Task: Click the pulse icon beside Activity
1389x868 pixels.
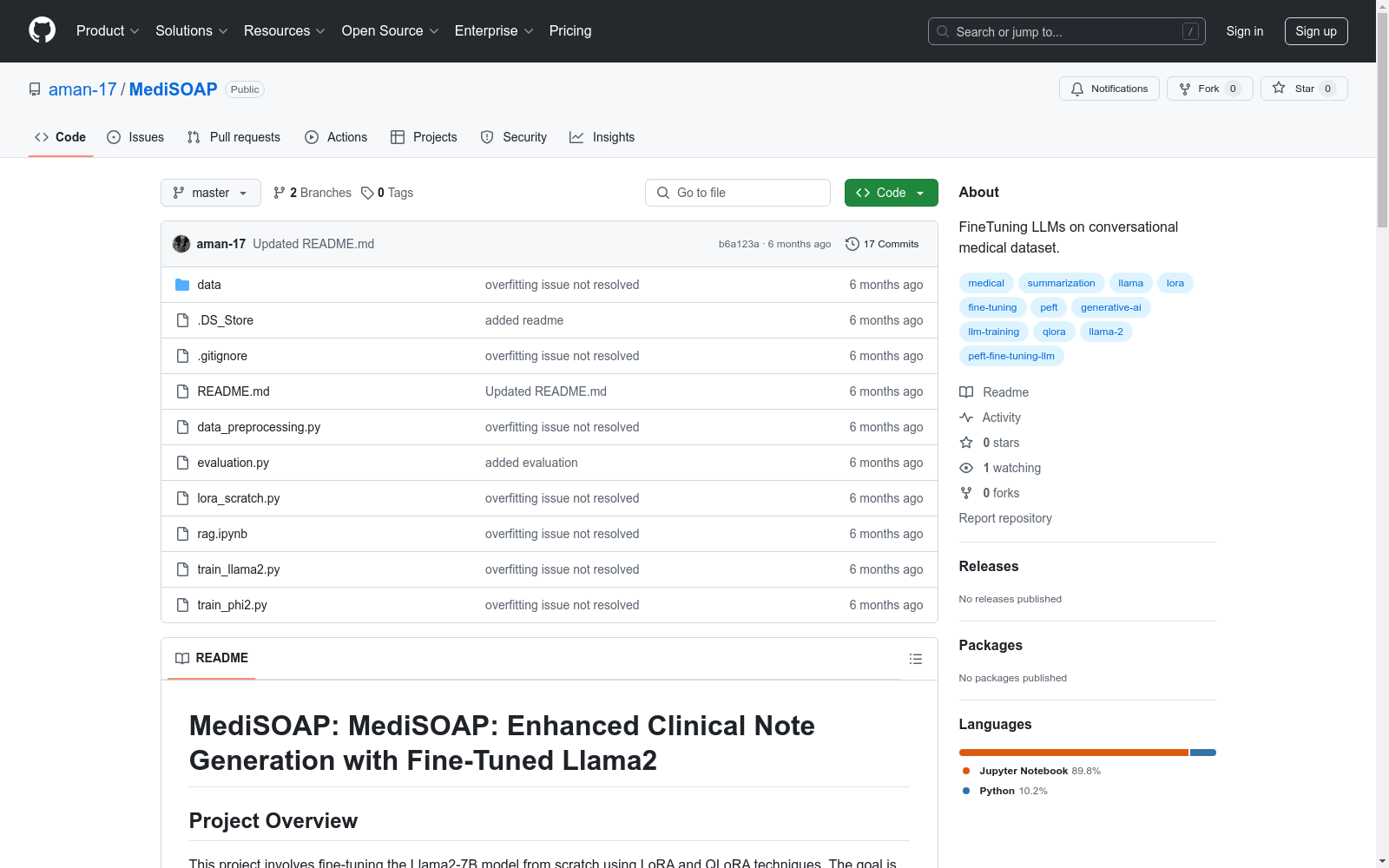Action: (966, 418)
